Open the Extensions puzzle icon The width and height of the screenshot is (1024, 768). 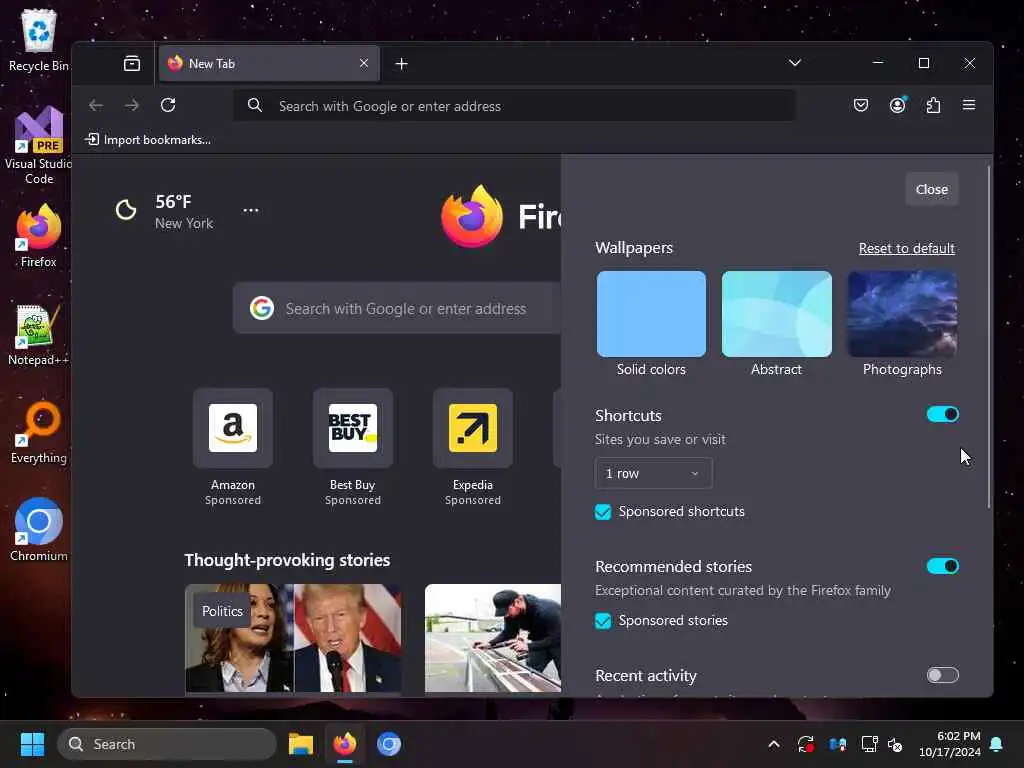933,105
